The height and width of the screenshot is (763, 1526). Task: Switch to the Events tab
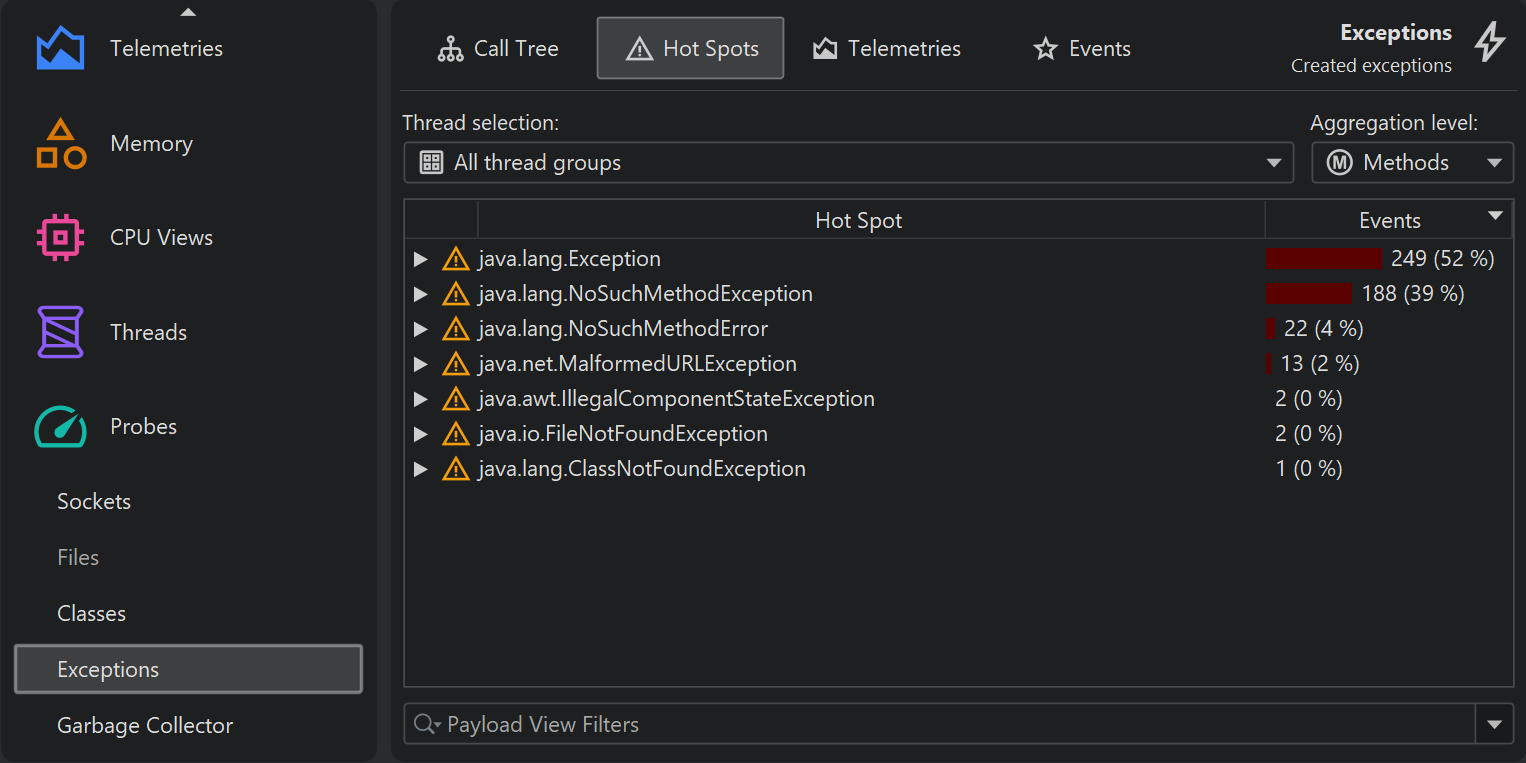coord(1082,49)
